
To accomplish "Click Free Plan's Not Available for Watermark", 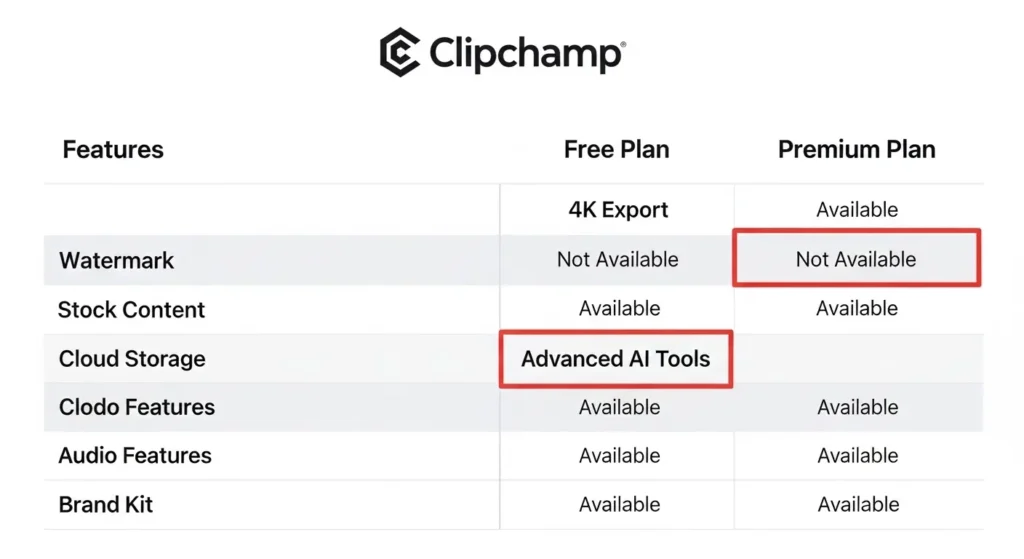I will click(x=618, y=260).
